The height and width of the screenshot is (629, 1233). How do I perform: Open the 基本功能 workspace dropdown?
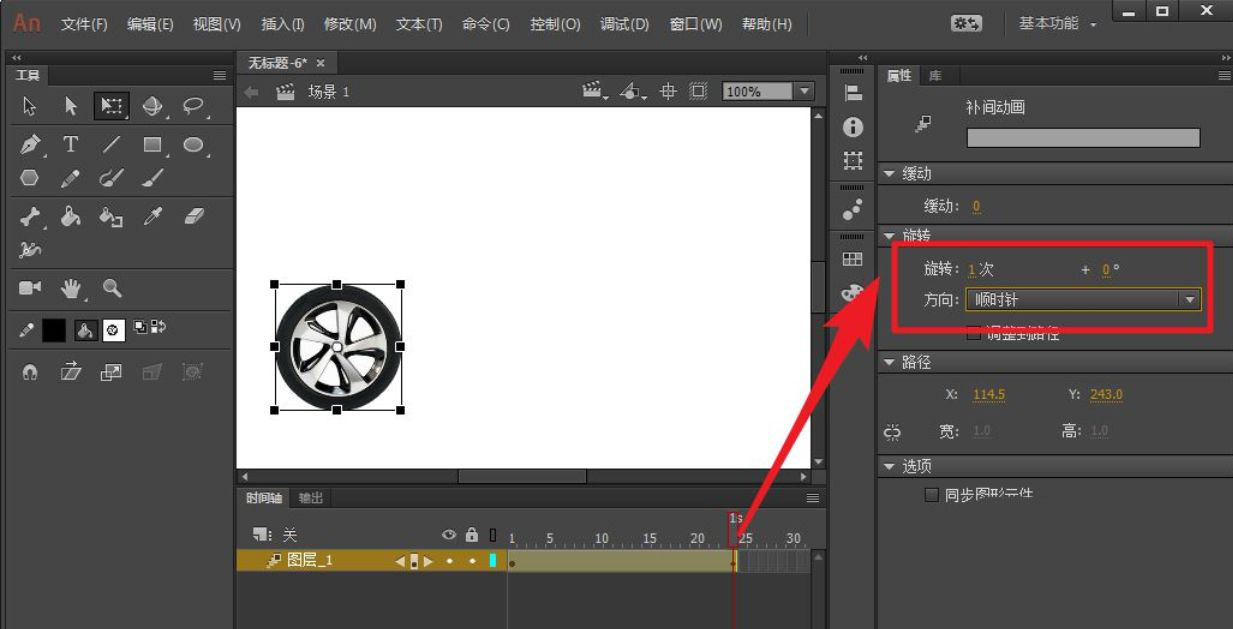click(1058, 23)
